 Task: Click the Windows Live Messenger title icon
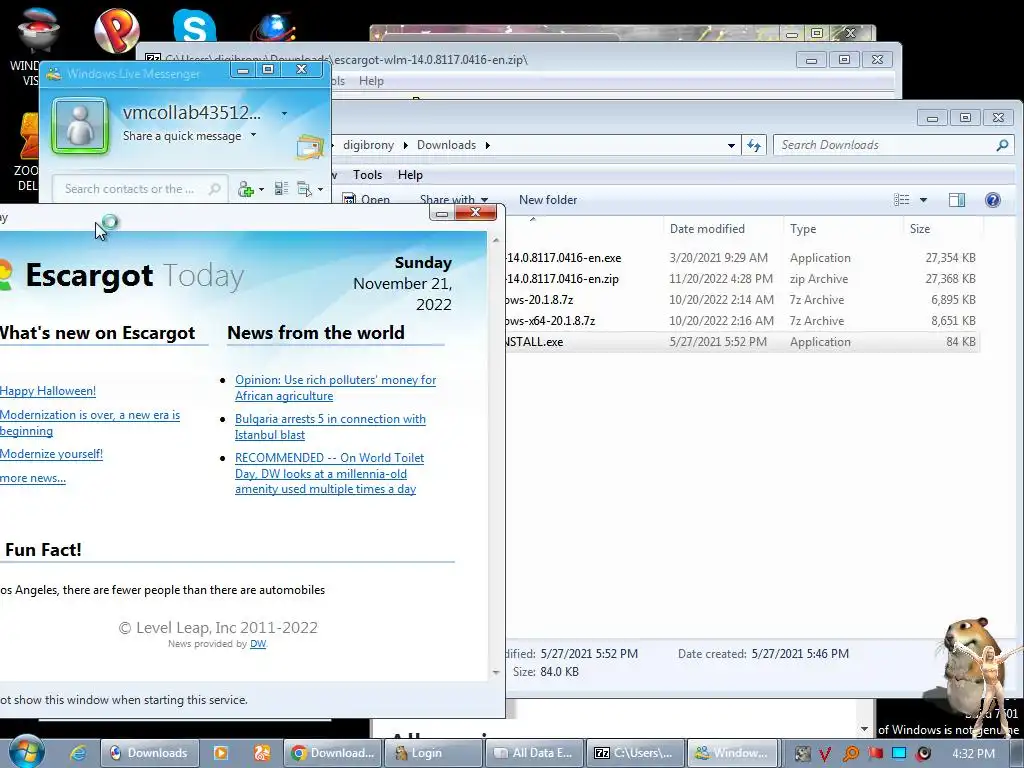[x=54, y=74]
